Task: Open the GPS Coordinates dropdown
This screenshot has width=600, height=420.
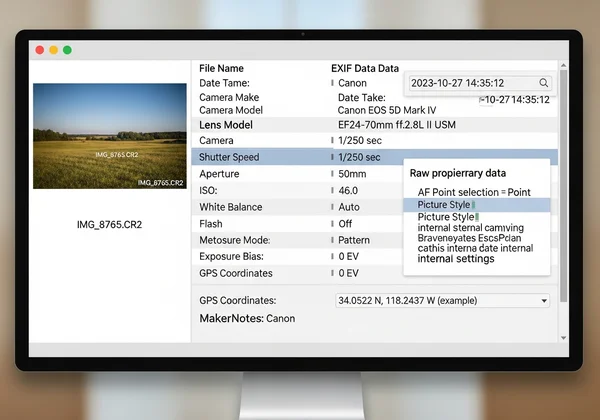Action: 544,300
